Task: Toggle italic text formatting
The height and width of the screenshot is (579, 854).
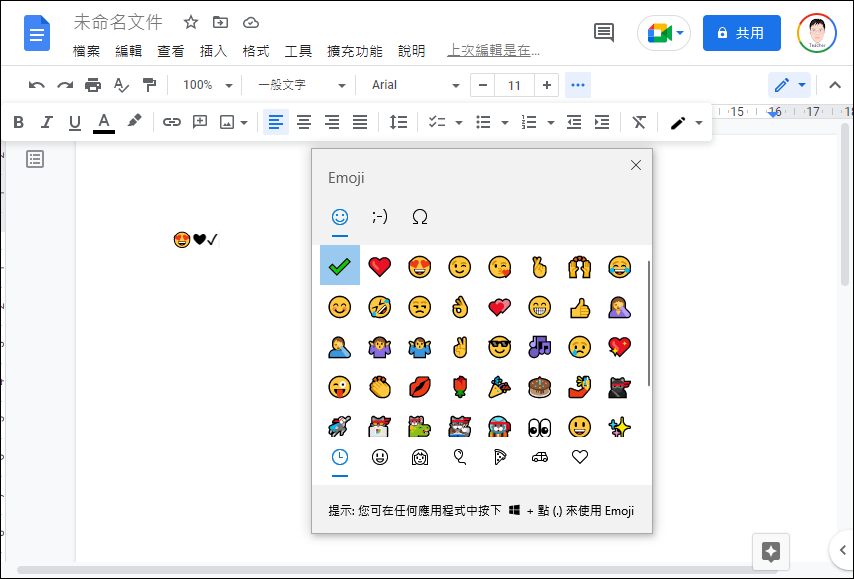Action: (x=46, y=122)
